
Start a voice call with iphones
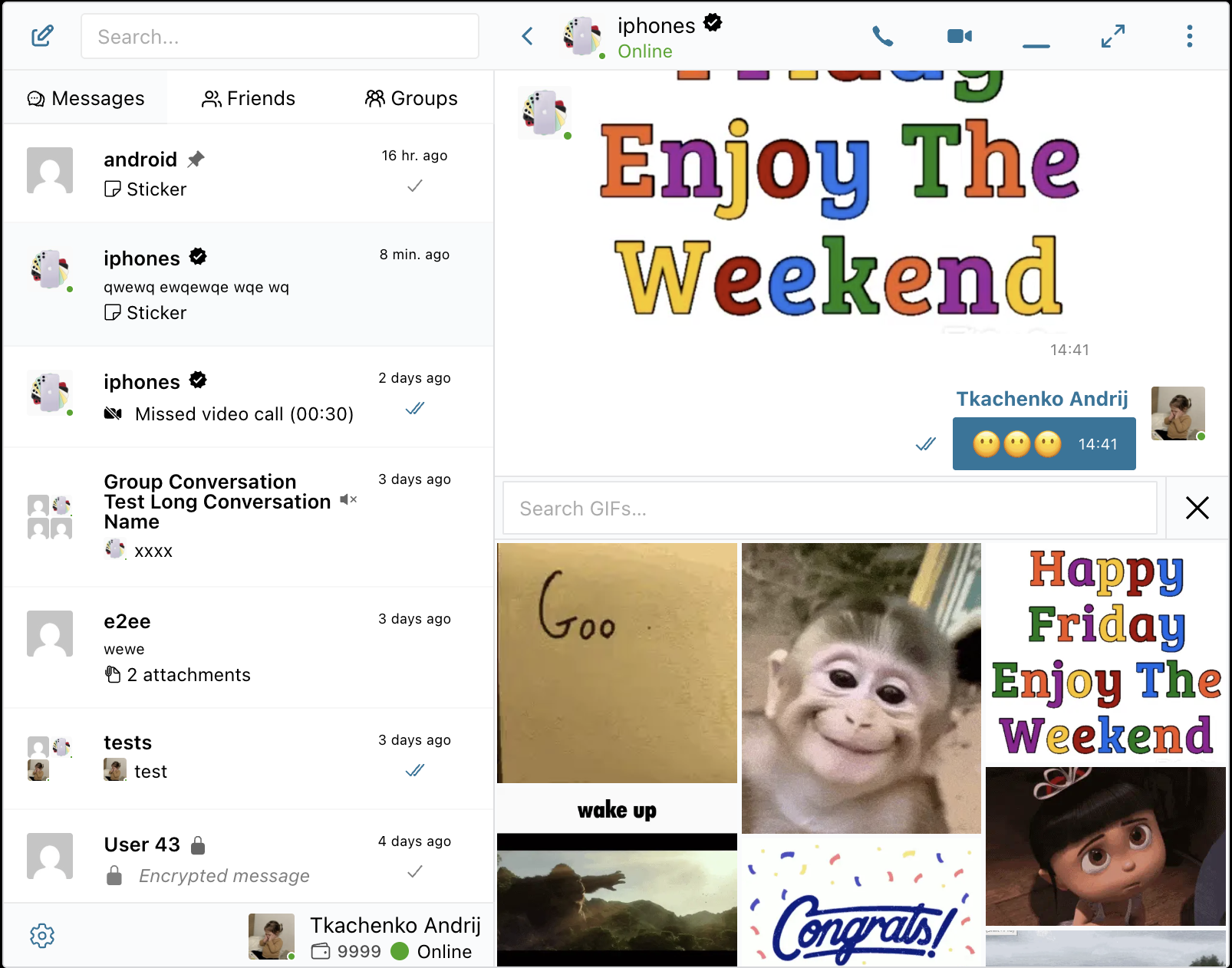click(x=882, y=36)
